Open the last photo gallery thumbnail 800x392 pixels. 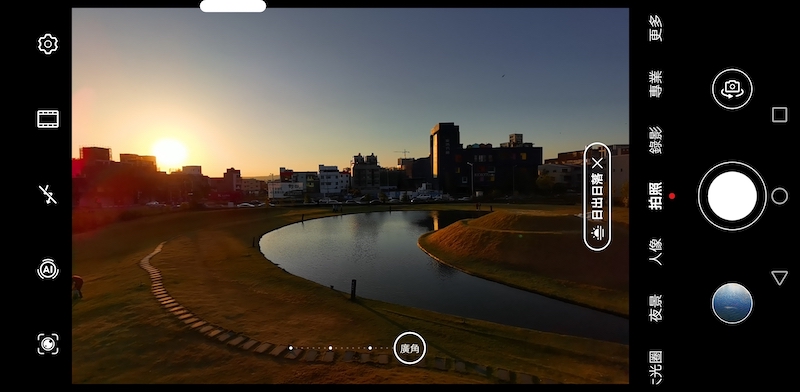pyautogui.click(x=732, y=303)
